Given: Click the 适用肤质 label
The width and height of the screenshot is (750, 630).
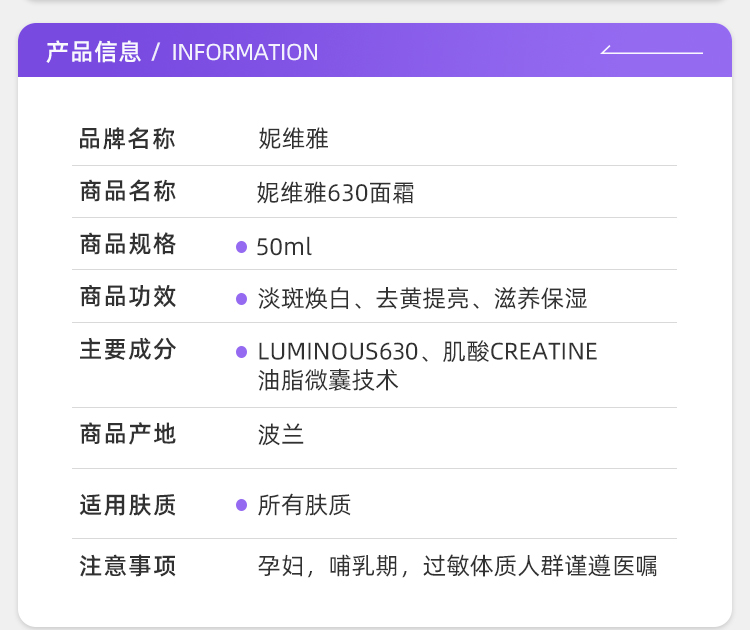Looking at the screenshot, I should click(x=127, y=505).
